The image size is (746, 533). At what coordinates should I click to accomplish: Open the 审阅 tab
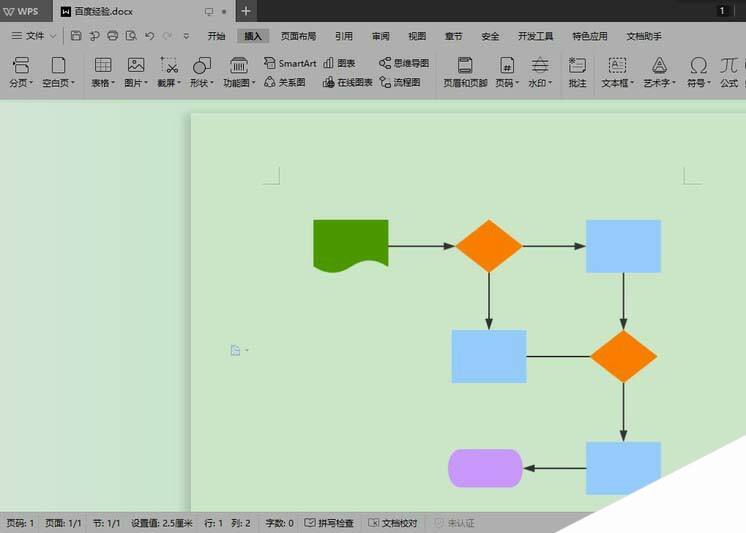pyautogui.click(x=381, y=36)
